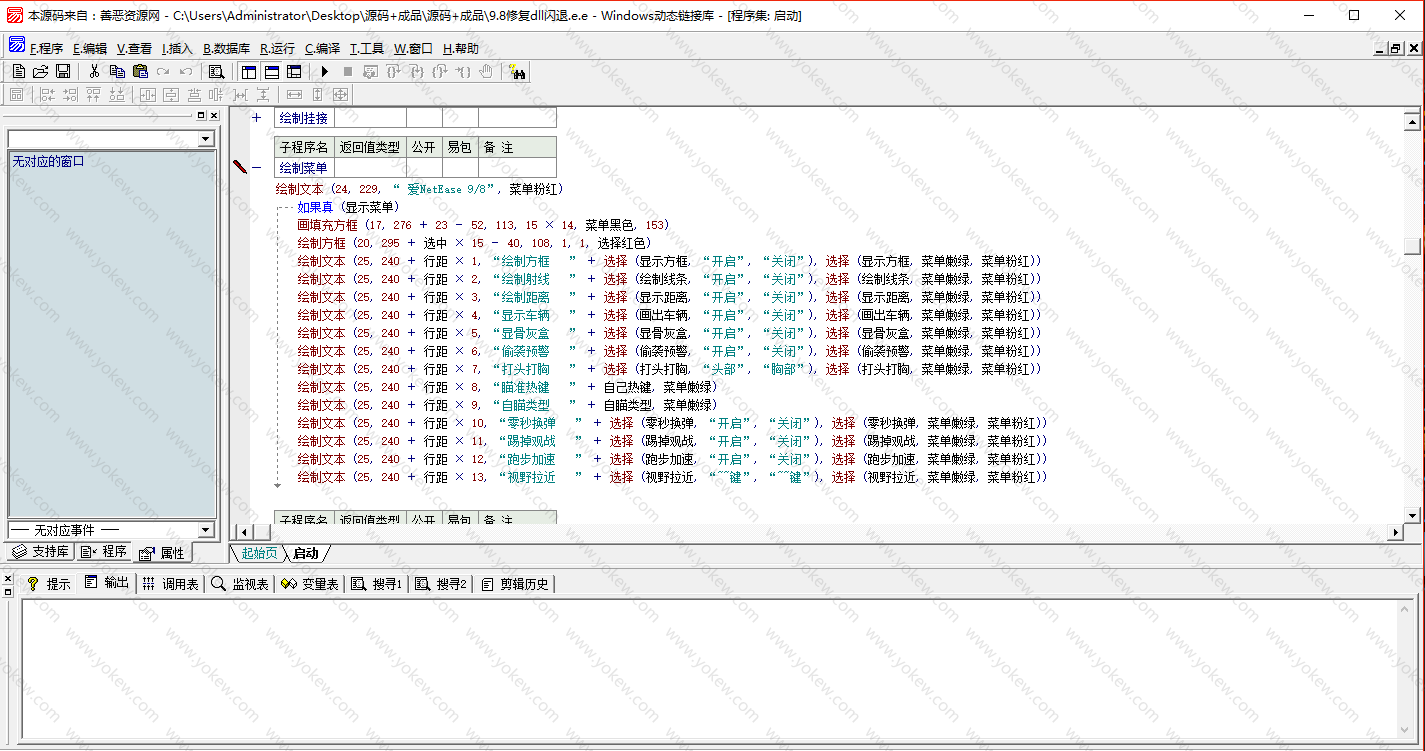The image size is (1425, 751).
Task: Open the 无对应事件 event dropdown
Action: [206, 530]
